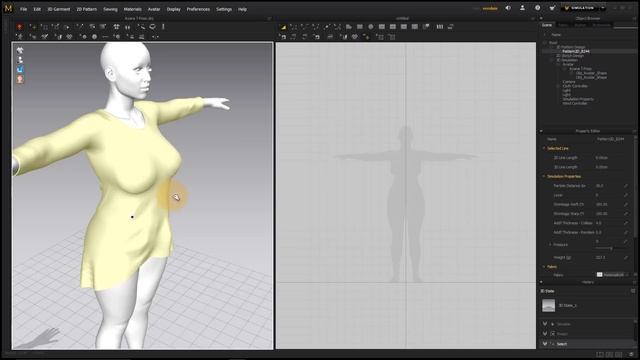Open the Sewing menu
The width and height of the screenshot is (640, 360).
tap(110, 9)
